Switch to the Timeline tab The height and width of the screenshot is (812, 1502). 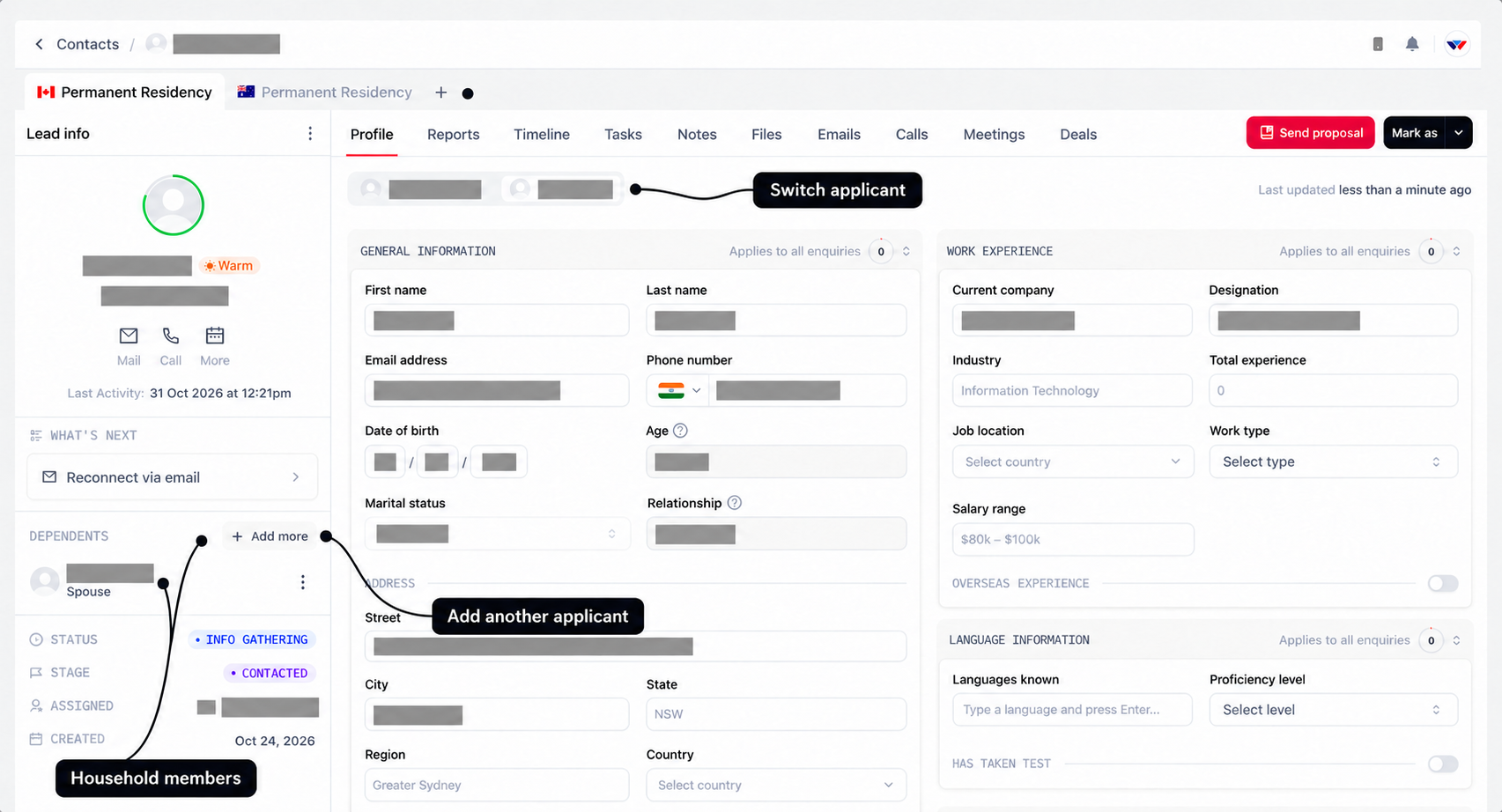coord(542,134)
